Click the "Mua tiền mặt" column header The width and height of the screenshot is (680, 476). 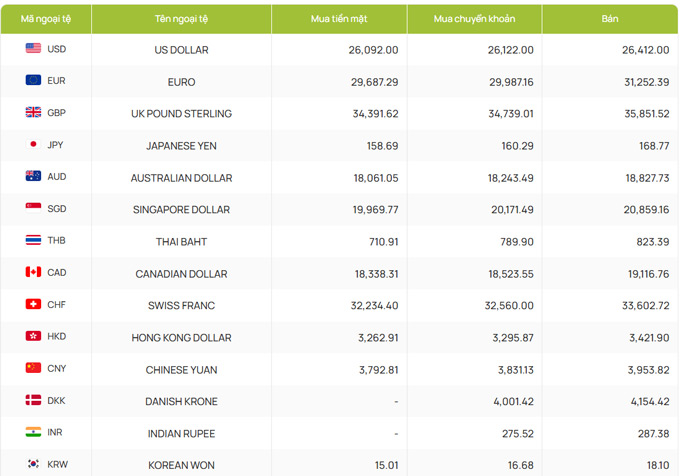339,19
